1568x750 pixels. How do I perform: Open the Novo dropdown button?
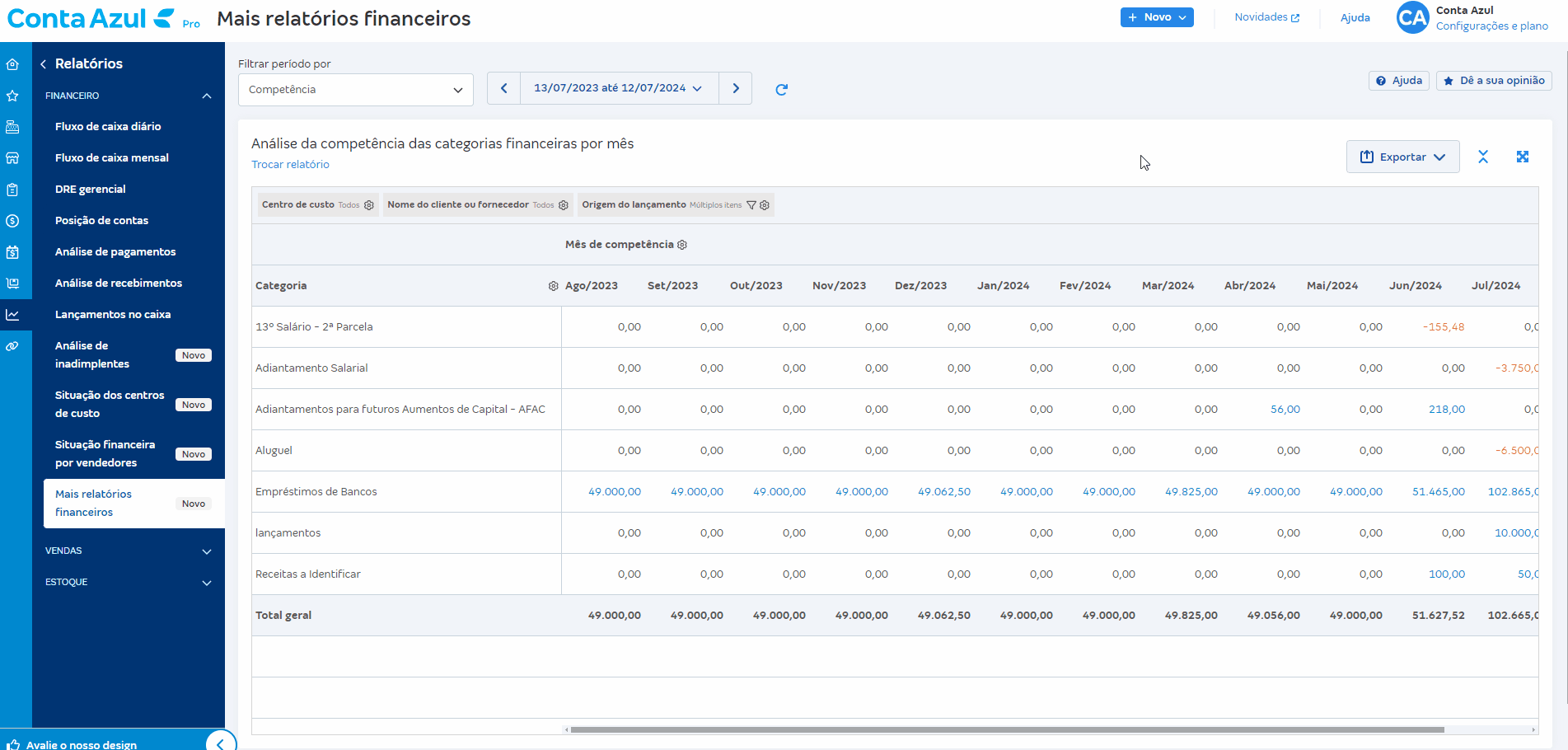tap(1157, 17)
